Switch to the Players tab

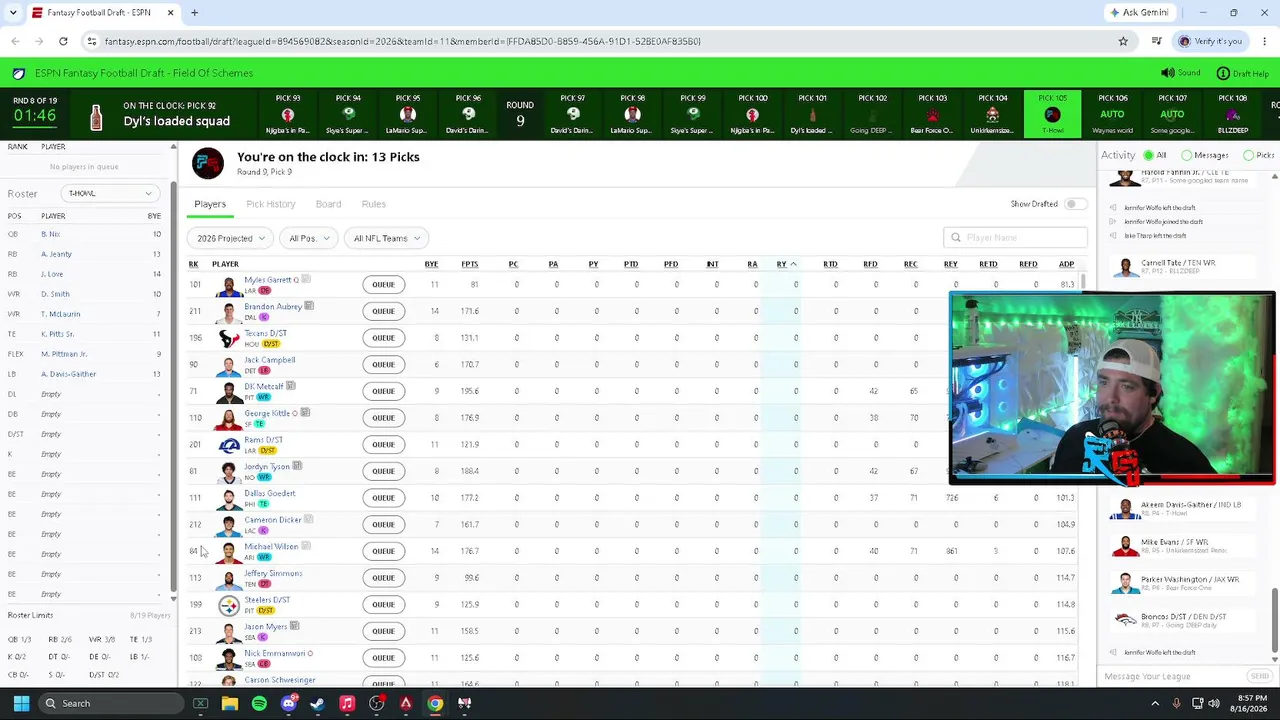(x=210, y=204)
